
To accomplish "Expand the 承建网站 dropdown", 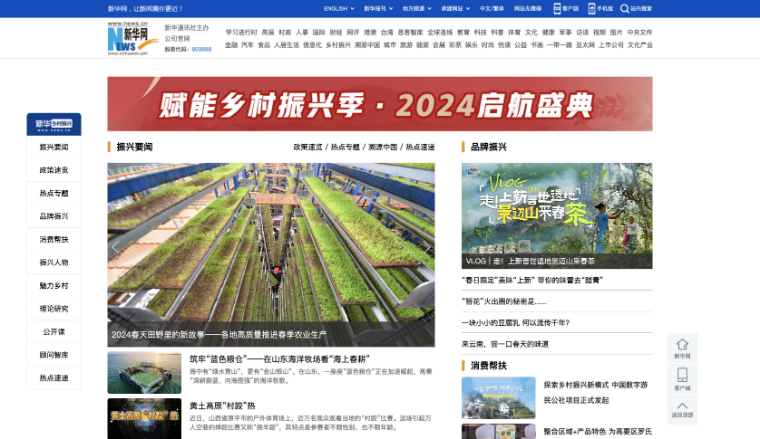I will (x=455, y=8).
